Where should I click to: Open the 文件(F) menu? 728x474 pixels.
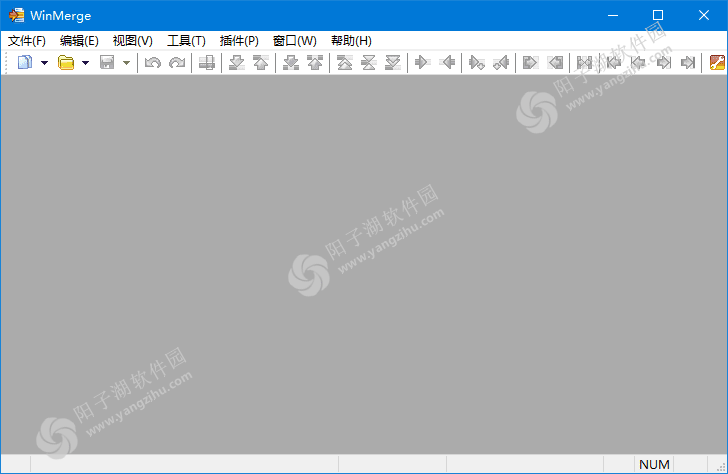[27, 41]
